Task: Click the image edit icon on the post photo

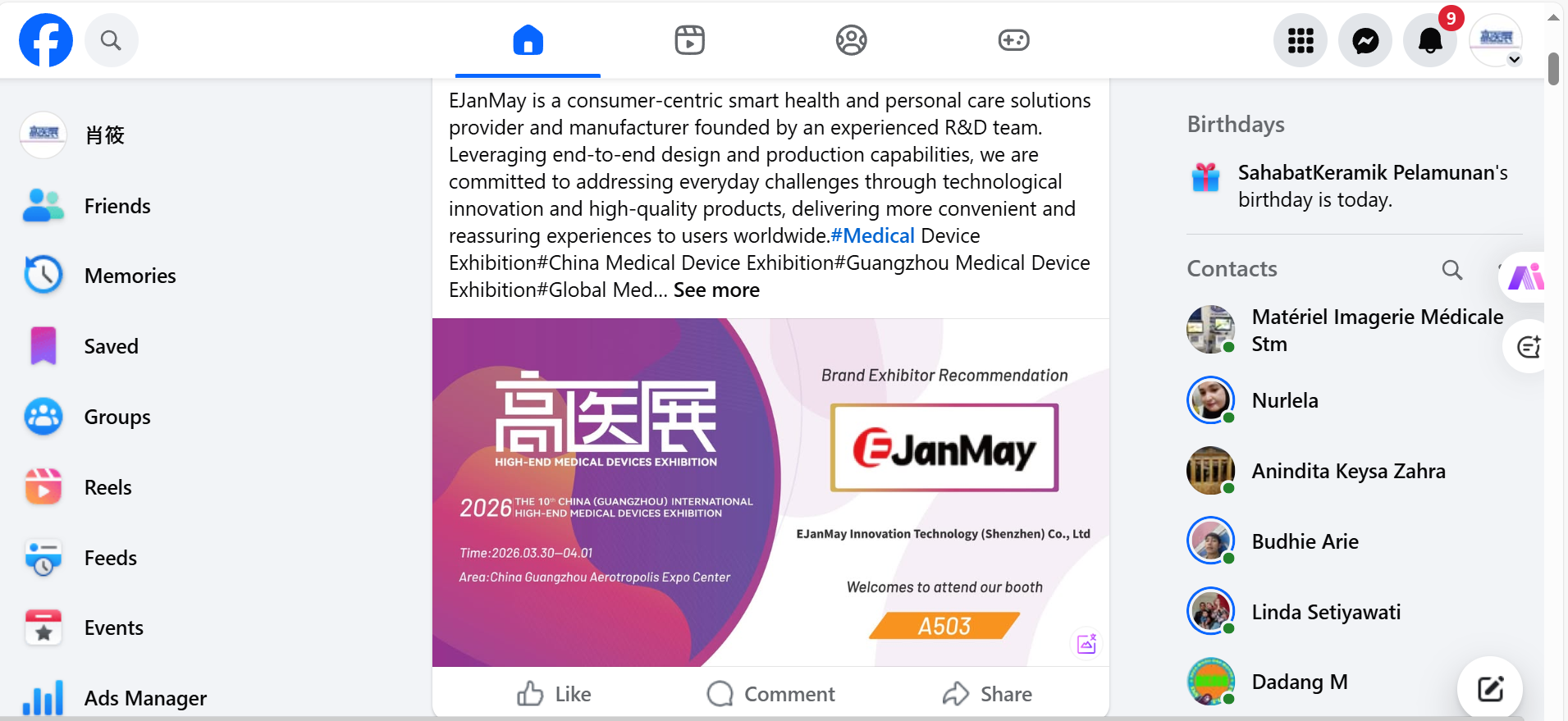Action: (x=1086, y=644)
